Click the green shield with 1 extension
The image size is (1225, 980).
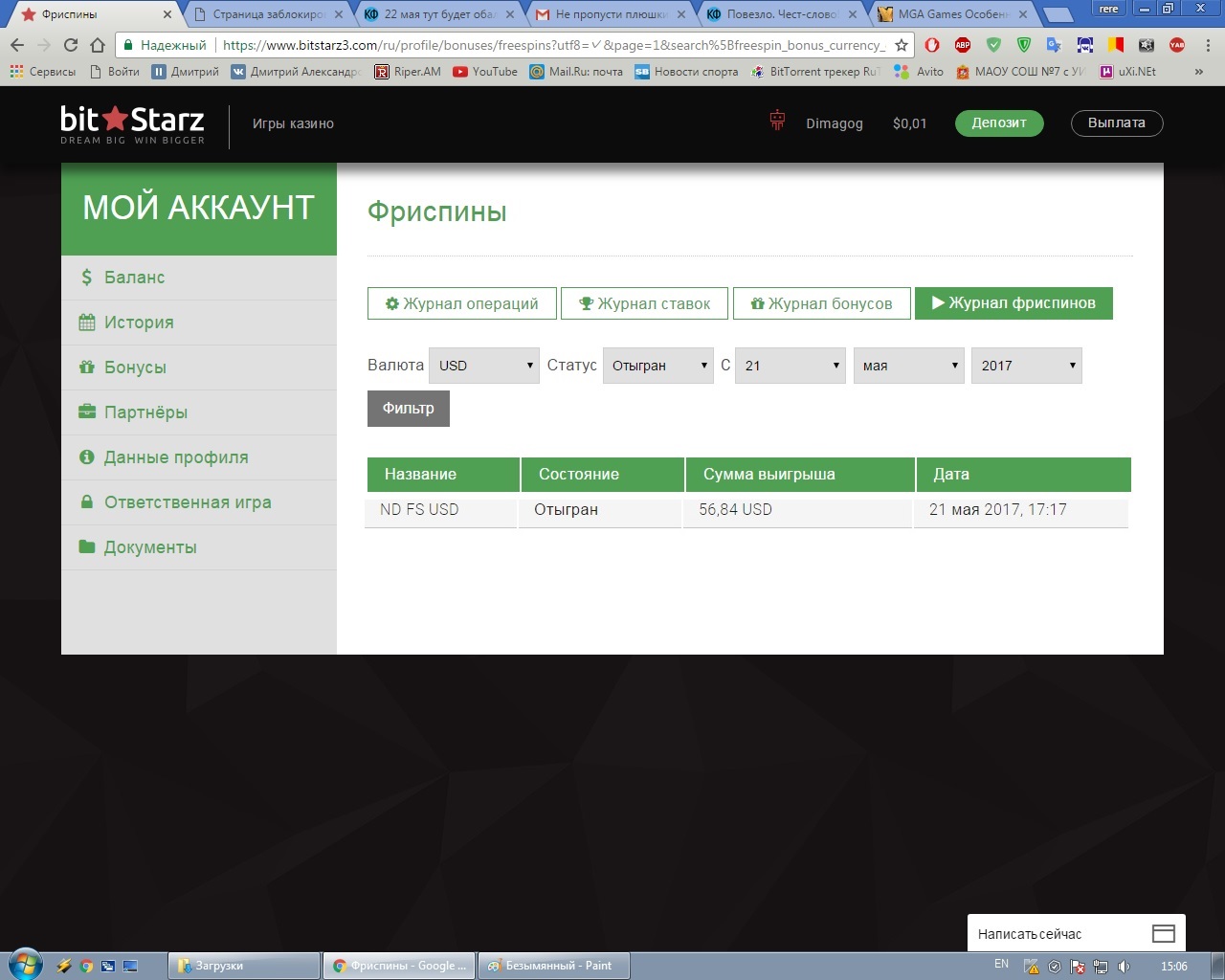tap(1024, 45)
